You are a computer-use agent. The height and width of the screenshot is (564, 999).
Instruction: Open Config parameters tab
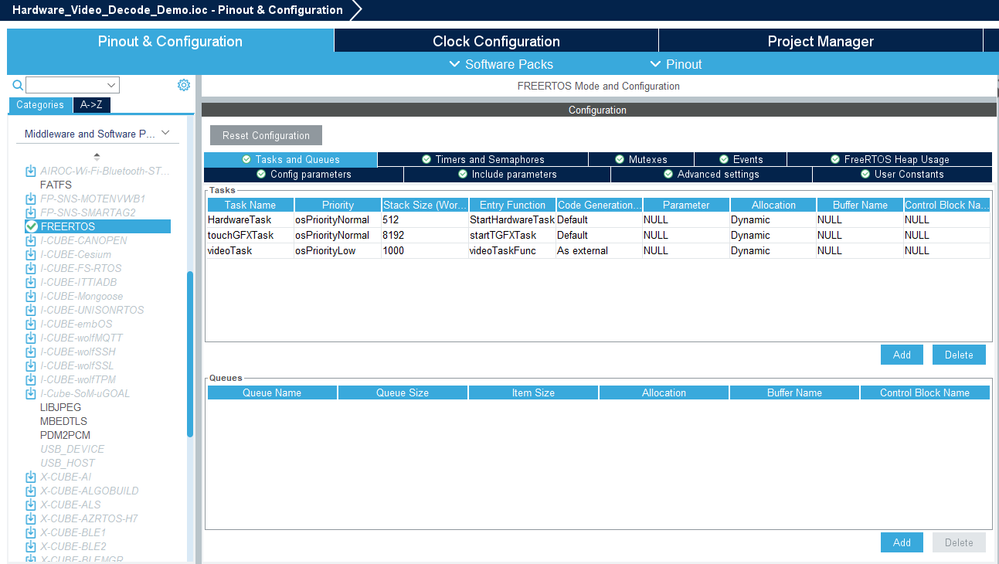click(304, 174)
